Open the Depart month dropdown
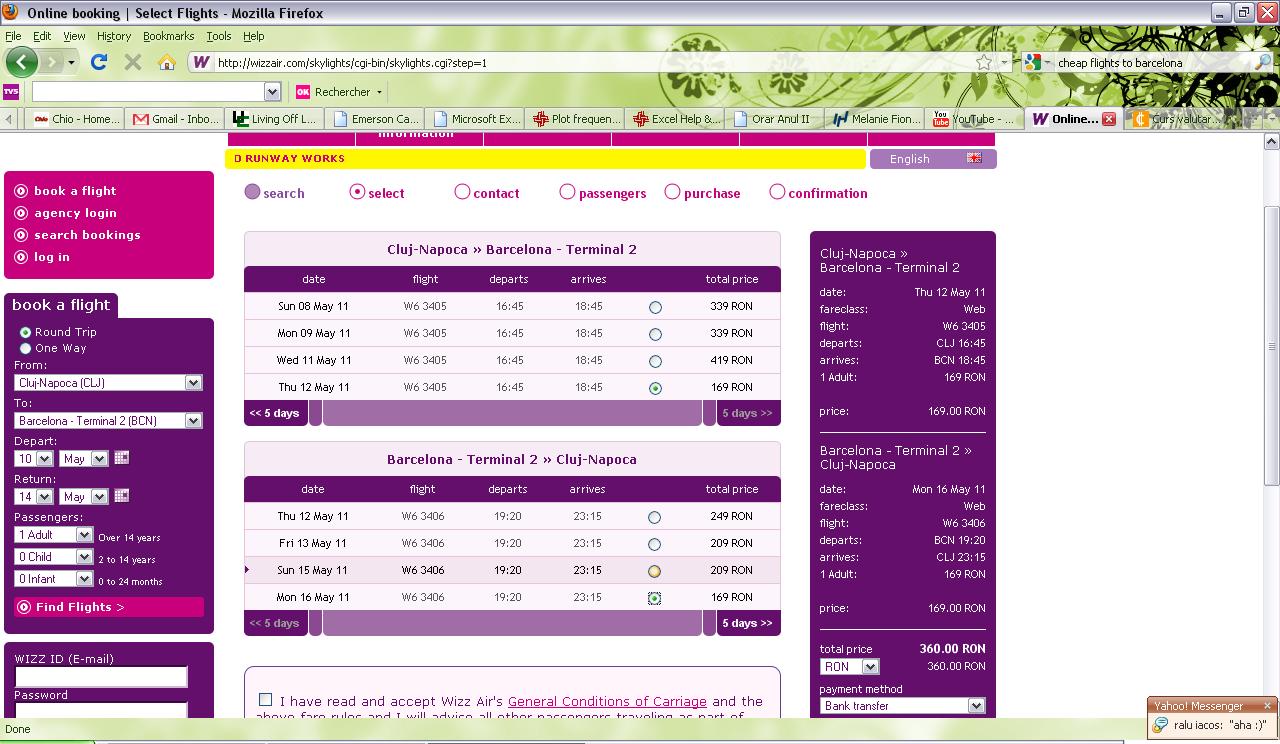This screenshot has width=1280, height=744. coord(84,459)
